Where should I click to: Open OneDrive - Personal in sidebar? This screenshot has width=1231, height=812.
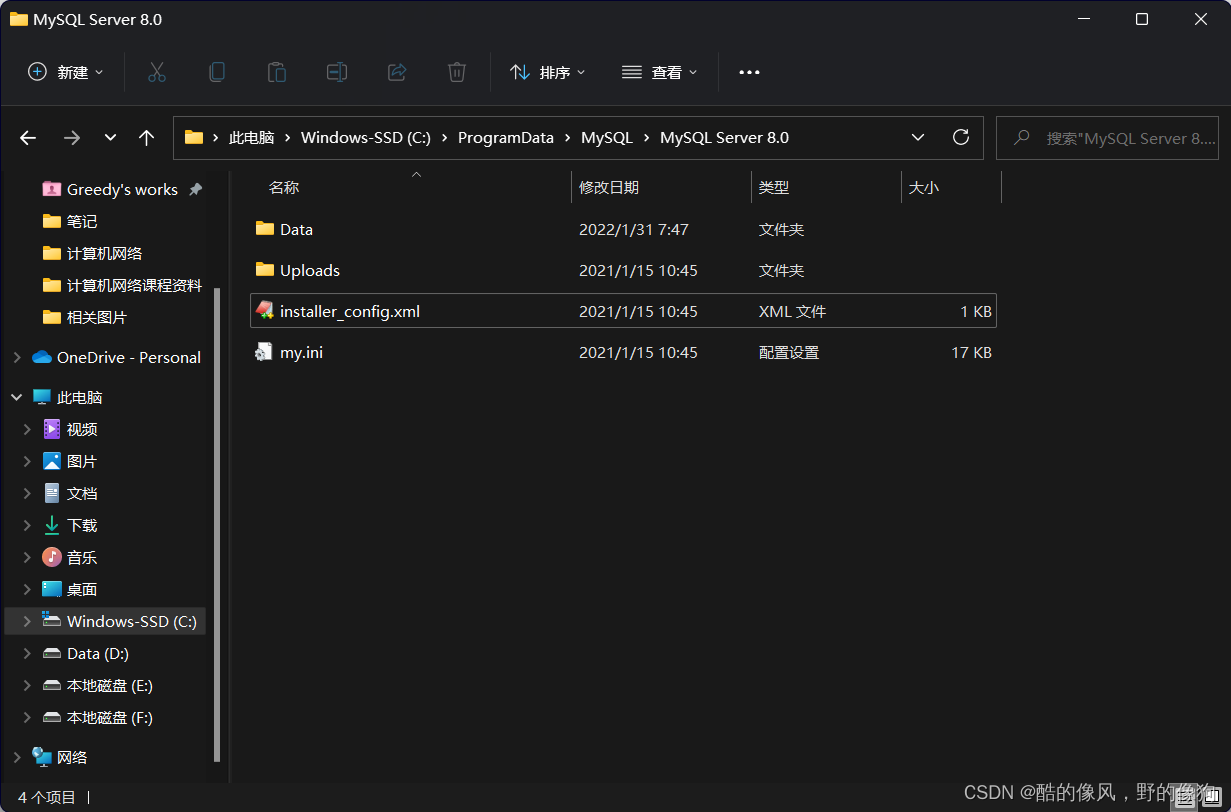click(x=117, y=357)
